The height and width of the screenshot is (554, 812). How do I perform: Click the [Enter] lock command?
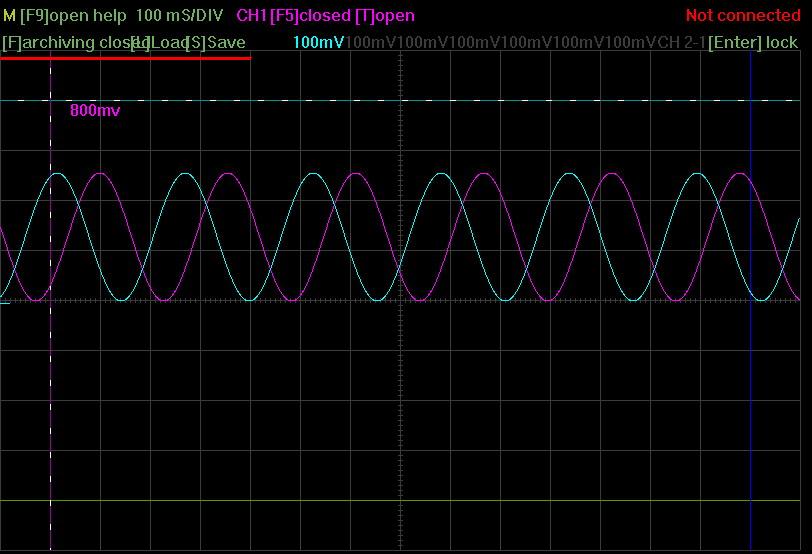coord(753,42)
